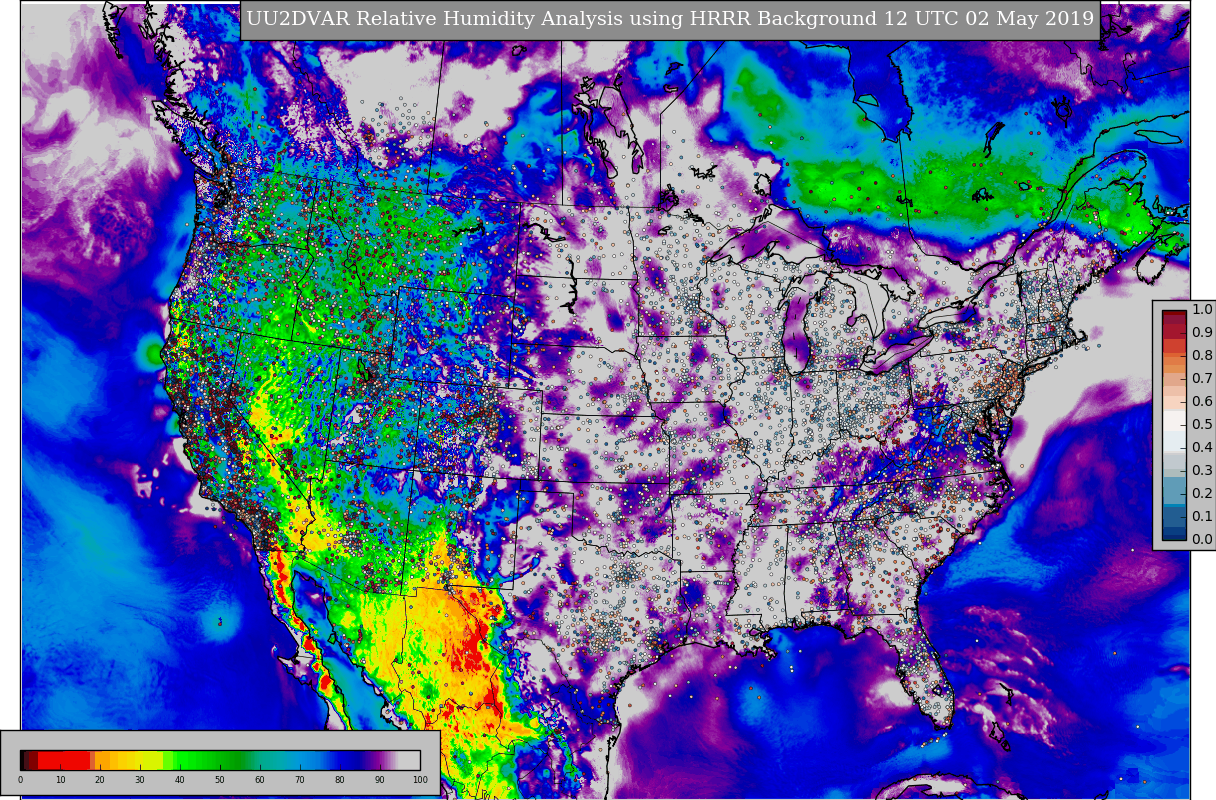Viewport: 1216px width, 800px height.
Task: Click the '0.0' label on the vertical scale
Action: [1202, 540]
